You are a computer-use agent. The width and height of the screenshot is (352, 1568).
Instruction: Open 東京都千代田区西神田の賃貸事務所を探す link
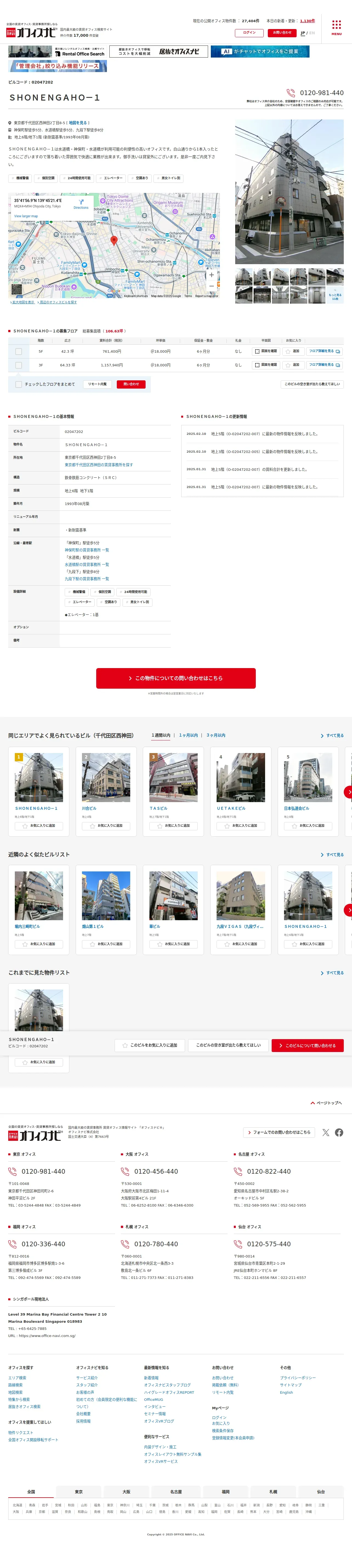click(99, 464)
